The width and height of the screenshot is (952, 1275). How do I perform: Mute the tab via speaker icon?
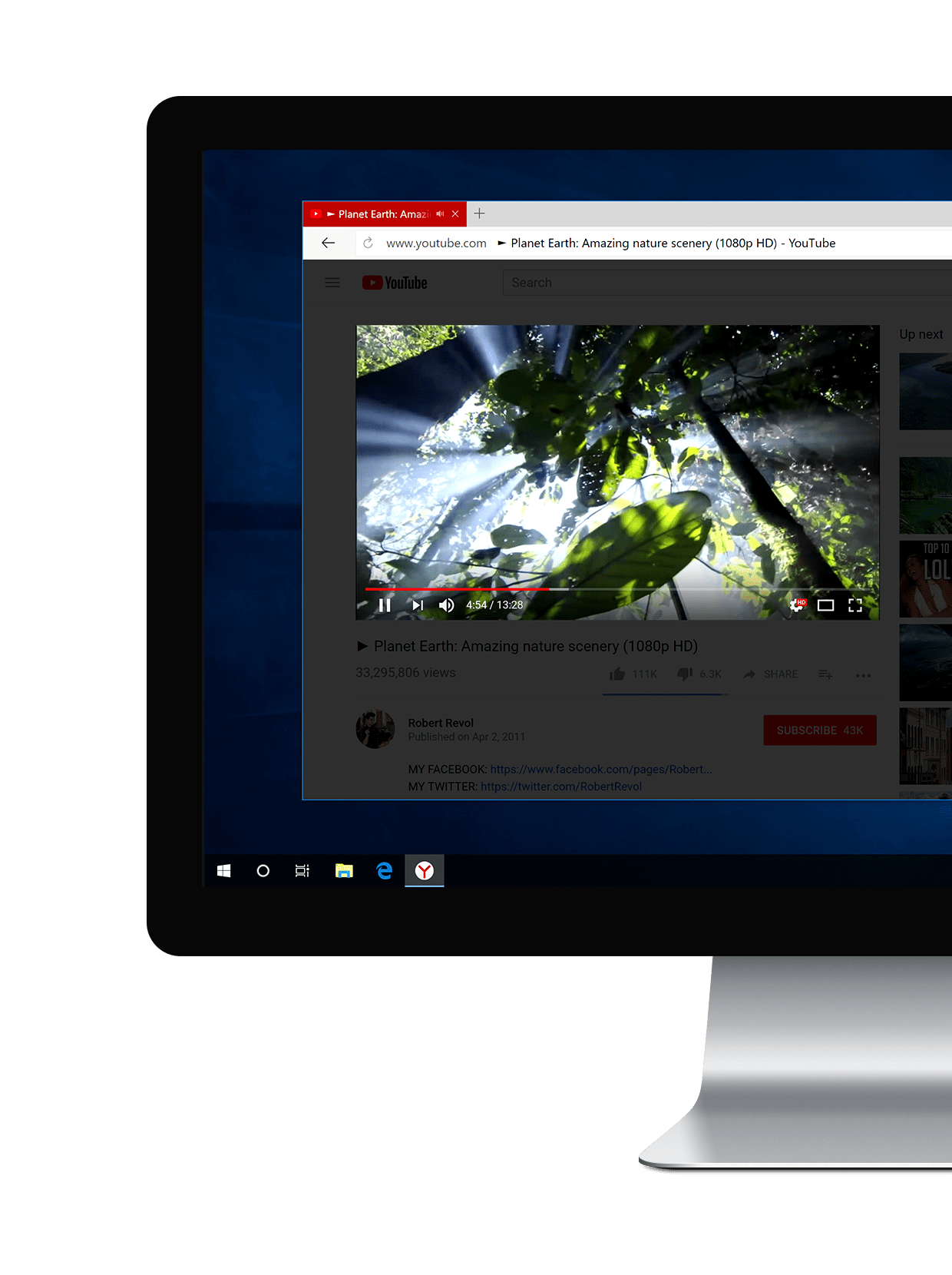pyautogui.click(x=440, y=214)
